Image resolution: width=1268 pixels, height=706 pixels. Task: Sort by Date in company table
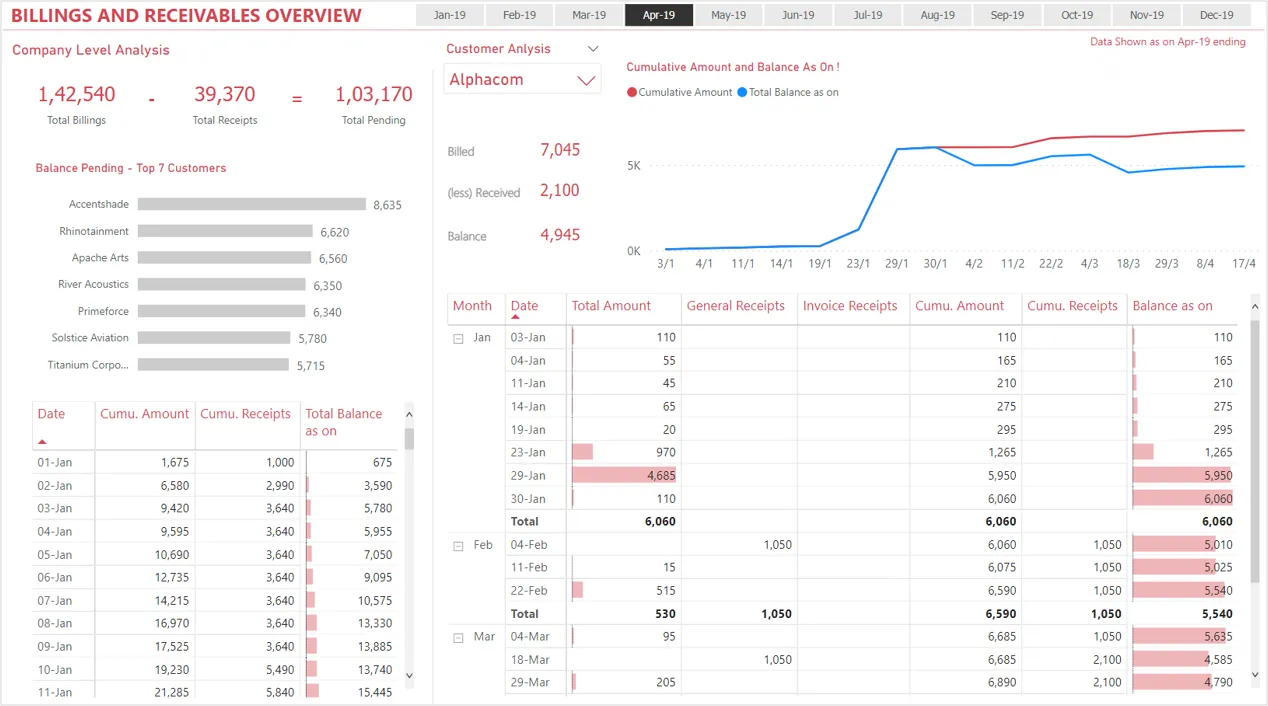[x=51, y=414]
